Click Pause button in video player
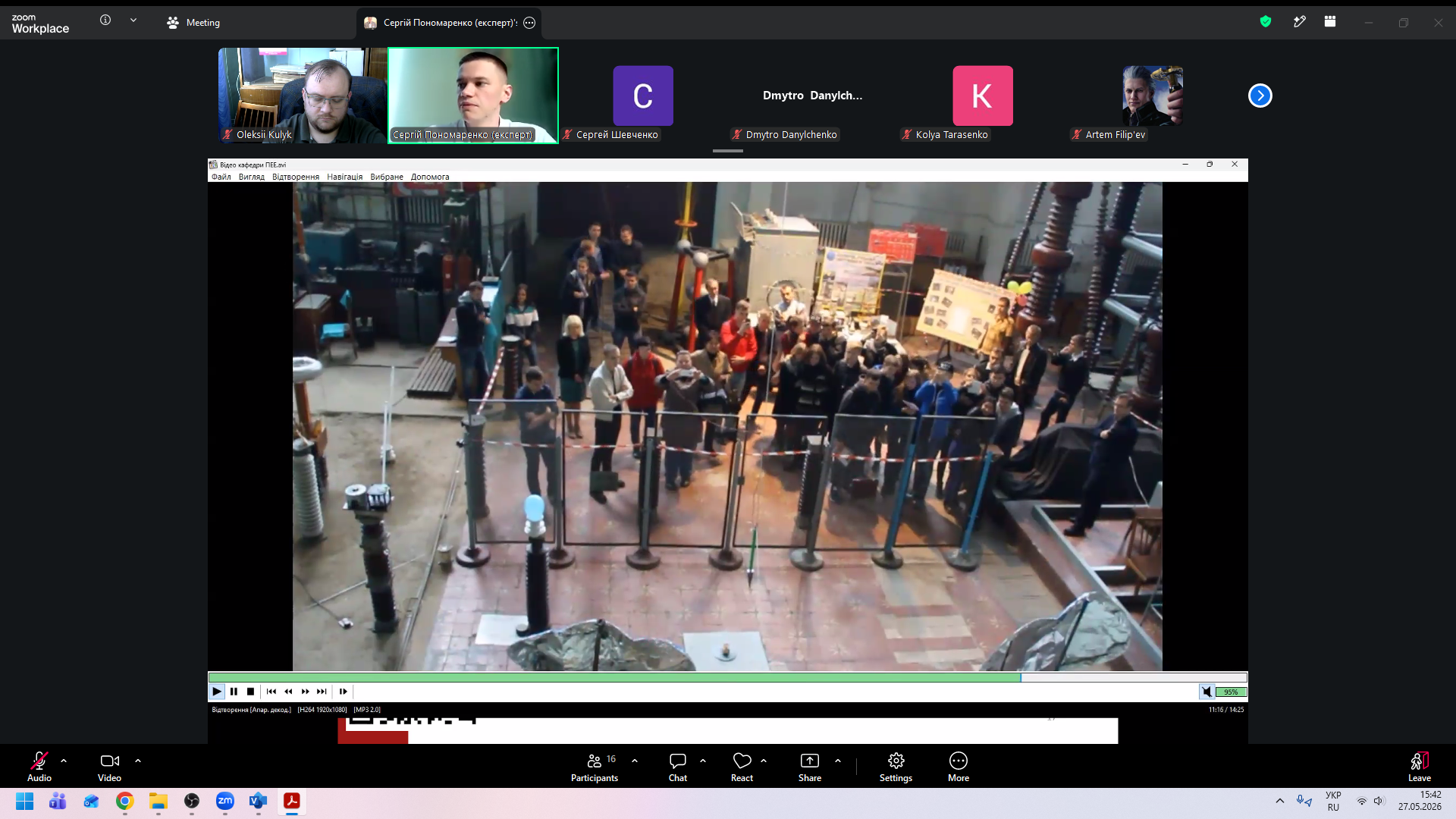Viewport: 1456px width, 819px height. click(x=234, y=692)
